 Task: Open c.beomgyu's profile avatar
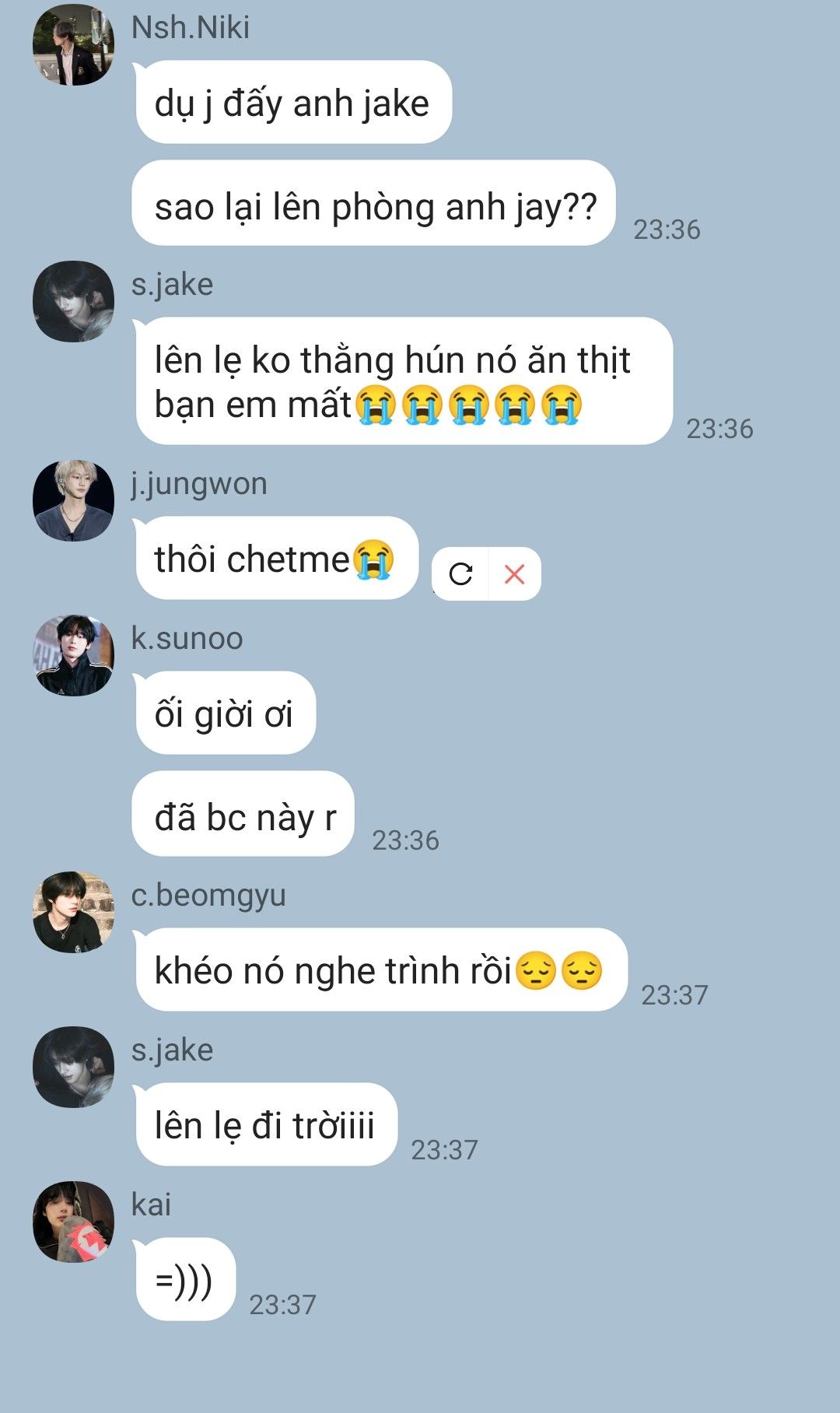point(73,912)
